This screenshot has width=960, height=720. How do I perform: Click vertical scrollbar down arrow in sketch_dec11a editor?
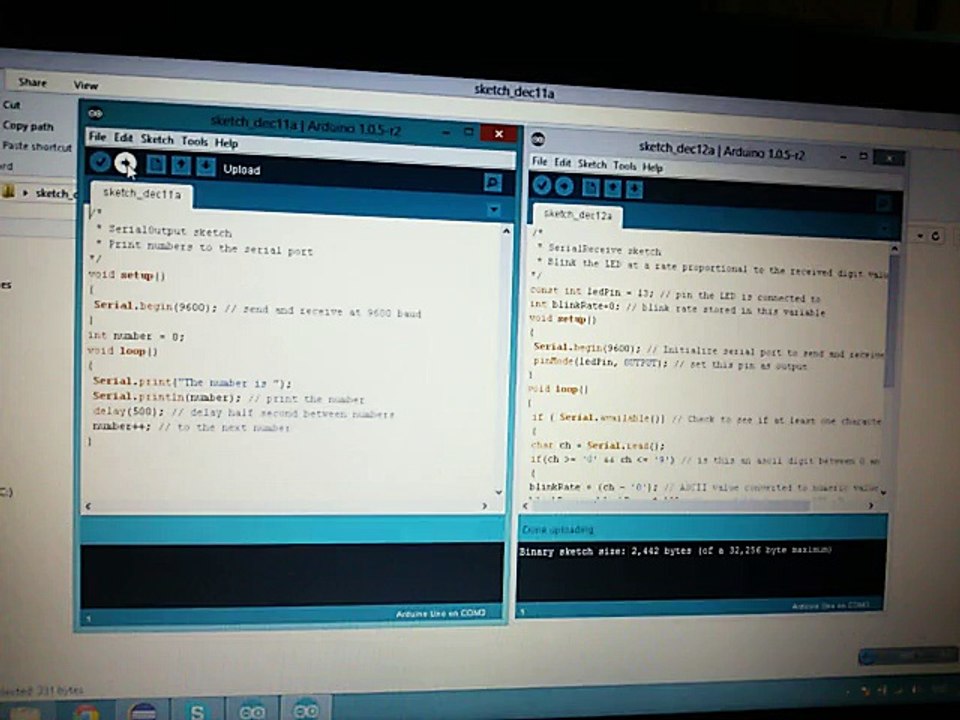(499, 492)
